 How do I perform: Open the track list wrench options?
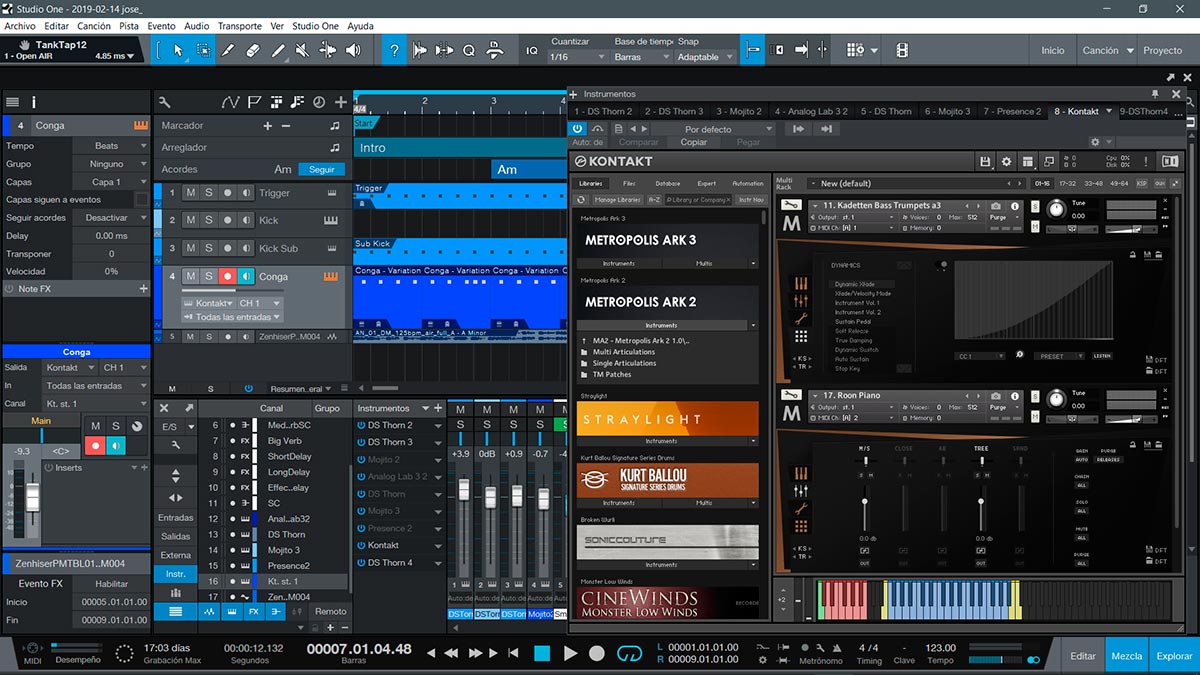pos(164,102)
